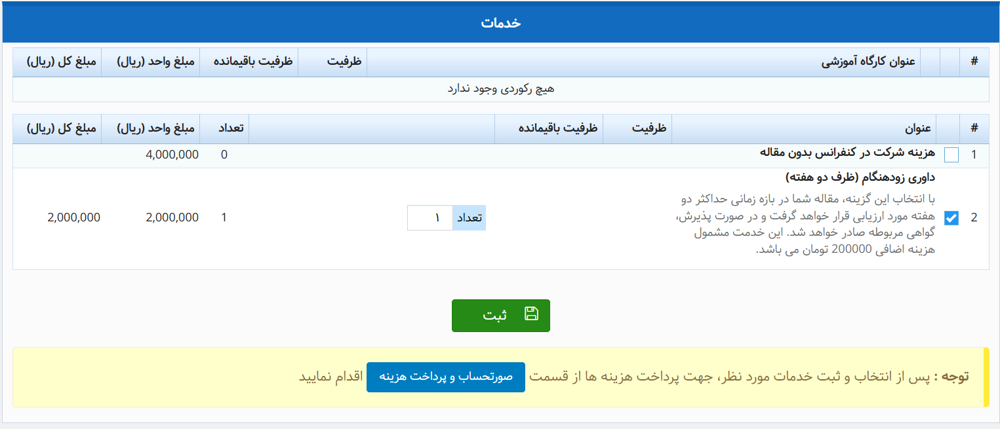Click هزینه شرکت در کنفرانس بدون مقاله title
This screenshot has width=1000, height=429.
coord(846,153)
